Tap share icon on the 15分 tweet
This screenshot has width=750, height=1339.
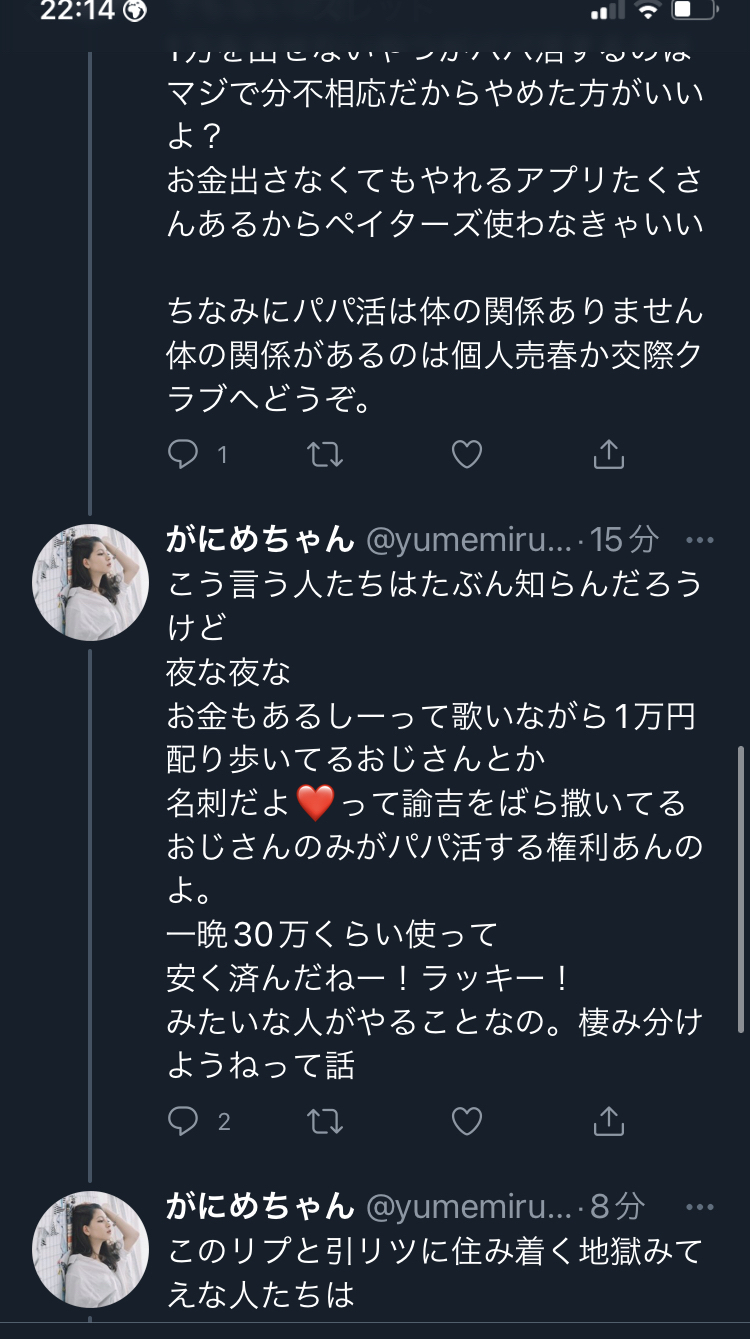[608, 1122]
